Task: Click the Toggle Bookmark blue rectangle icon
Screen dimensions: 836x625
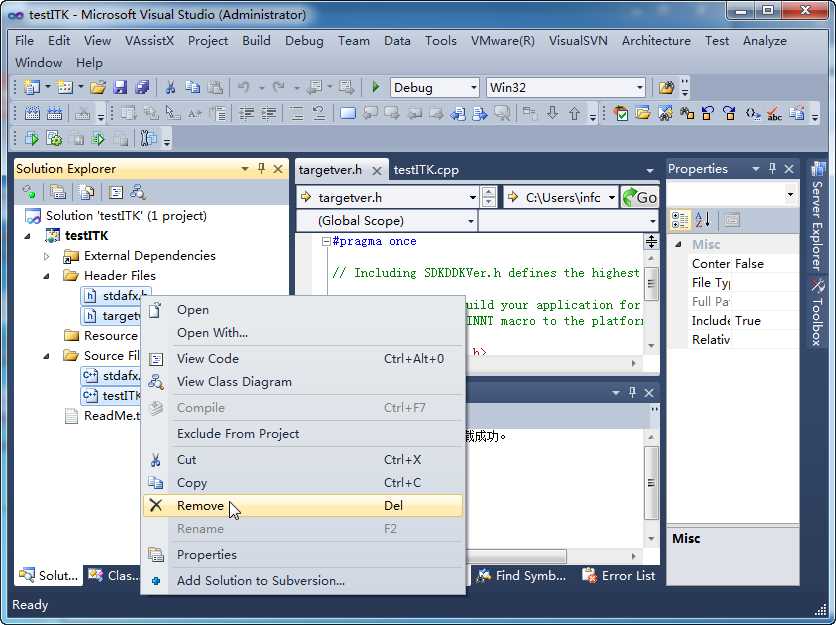Action: point(348,113)
